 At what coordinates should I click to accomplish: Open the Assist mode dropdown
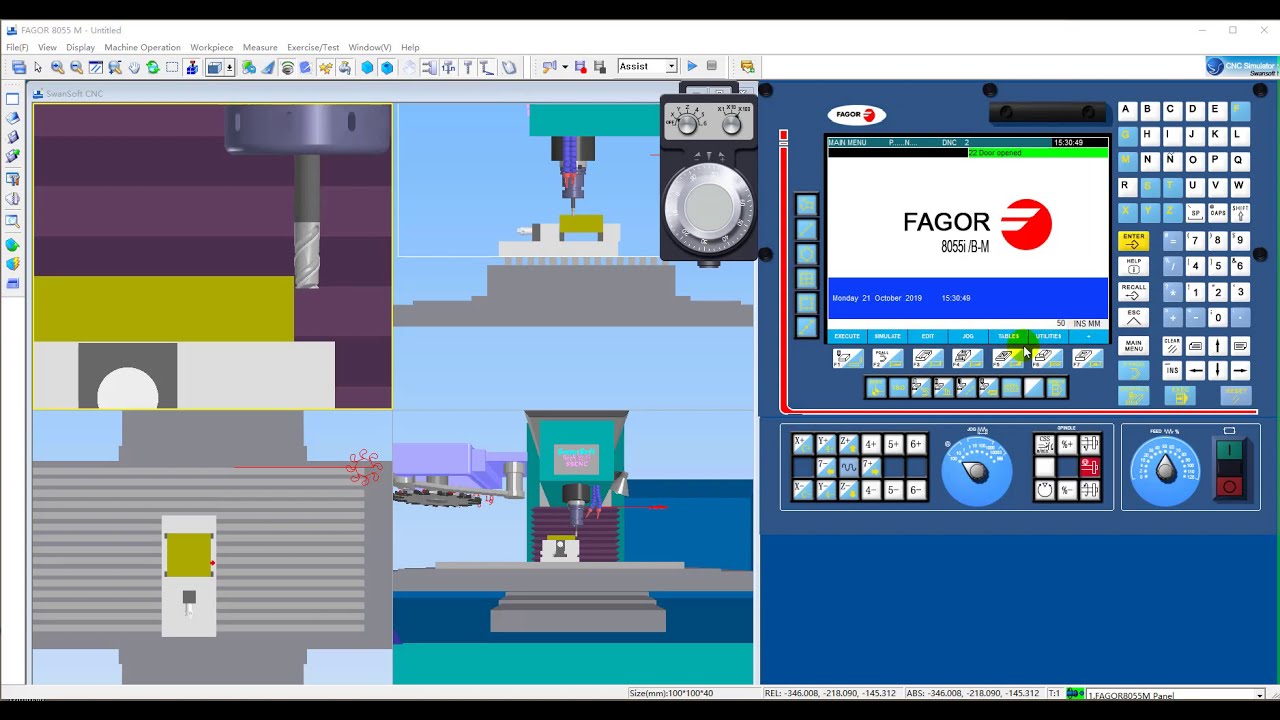coord(671,66)
